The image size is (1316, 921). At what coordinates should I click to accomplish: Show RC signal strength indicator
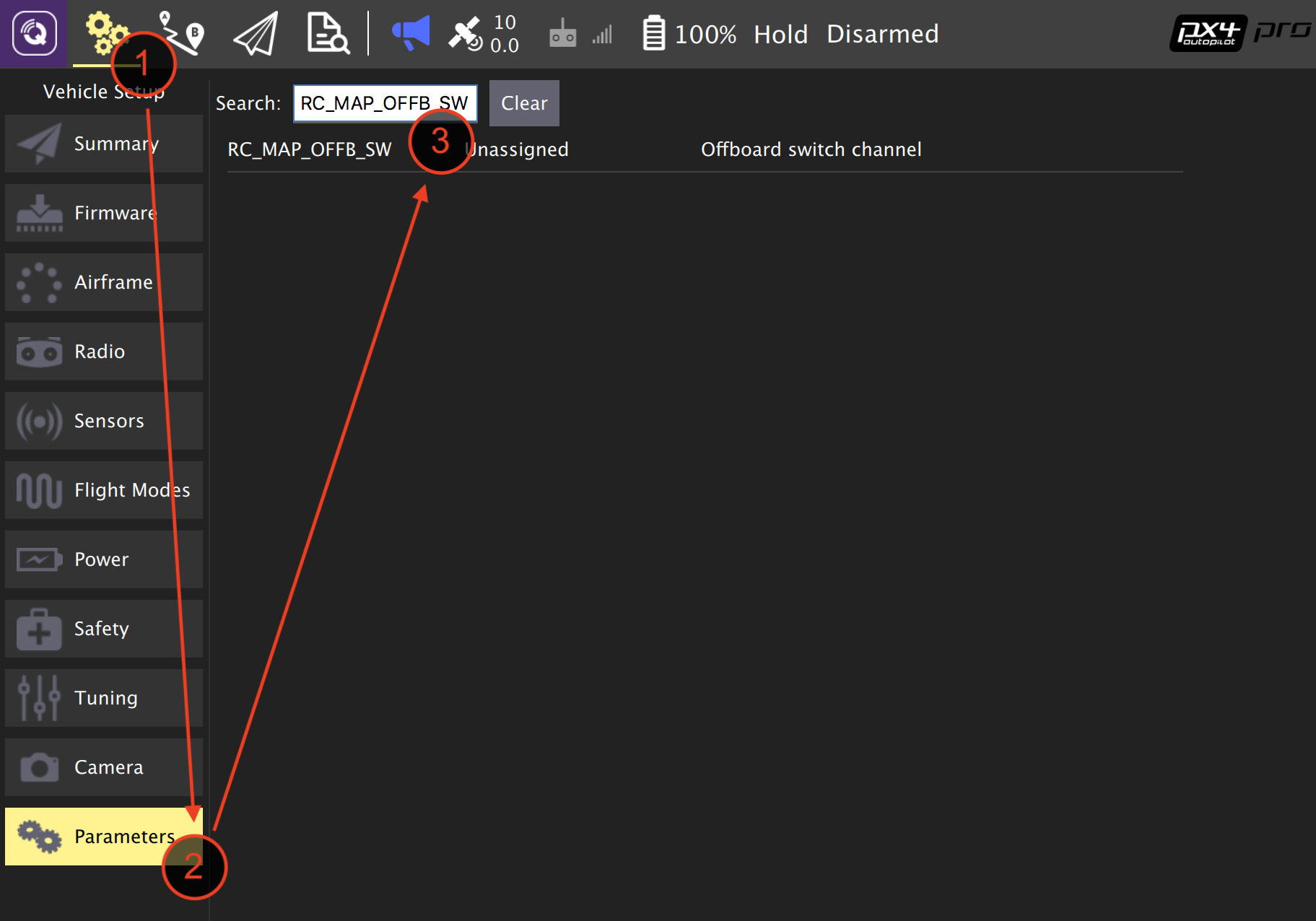click(580, 34)
